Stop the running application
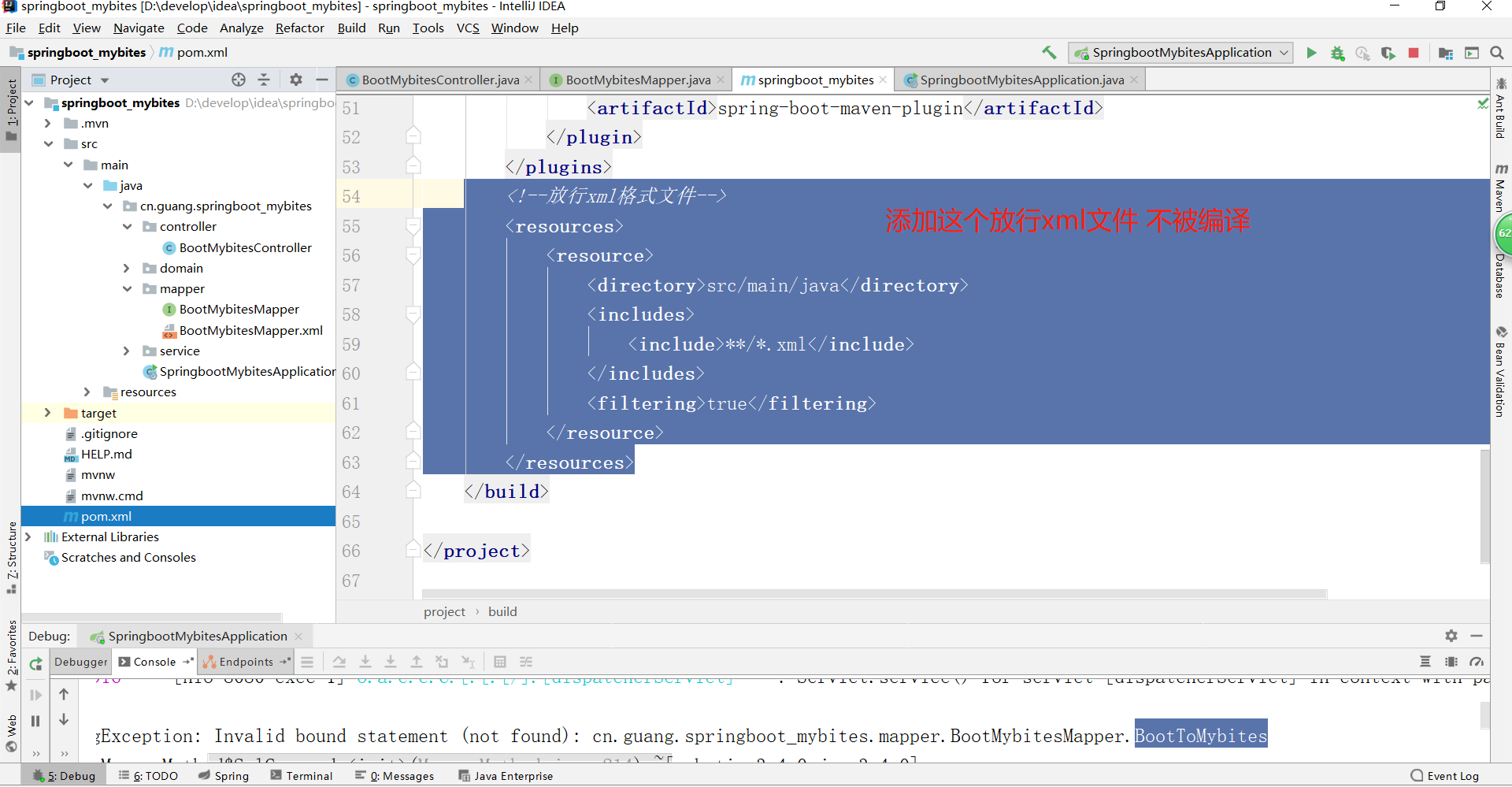 1414,53
